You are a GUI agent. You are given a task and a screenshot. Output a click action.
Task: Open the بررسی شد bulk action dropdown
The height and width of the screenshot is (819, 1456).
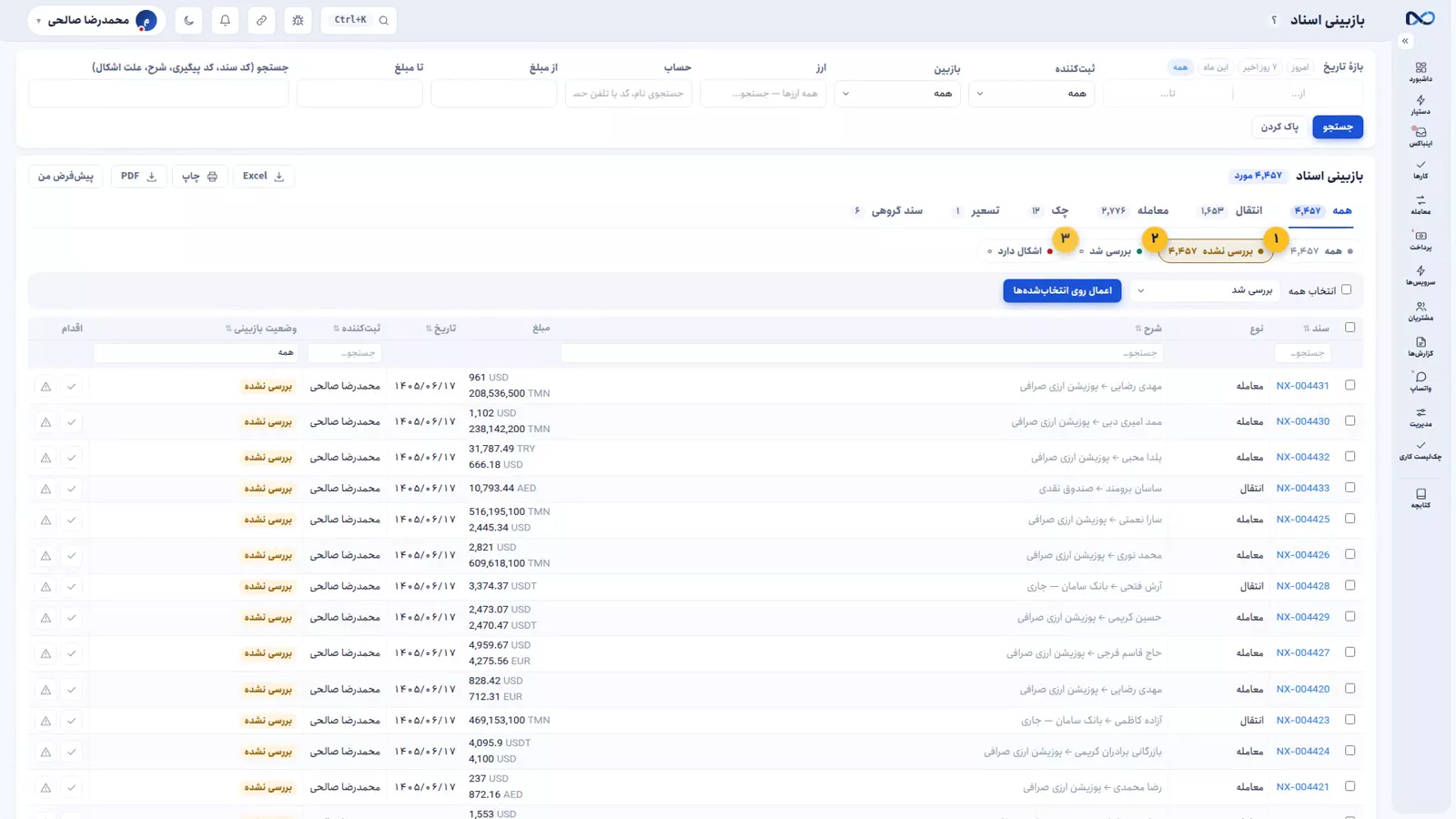(x=1204, y=290)
